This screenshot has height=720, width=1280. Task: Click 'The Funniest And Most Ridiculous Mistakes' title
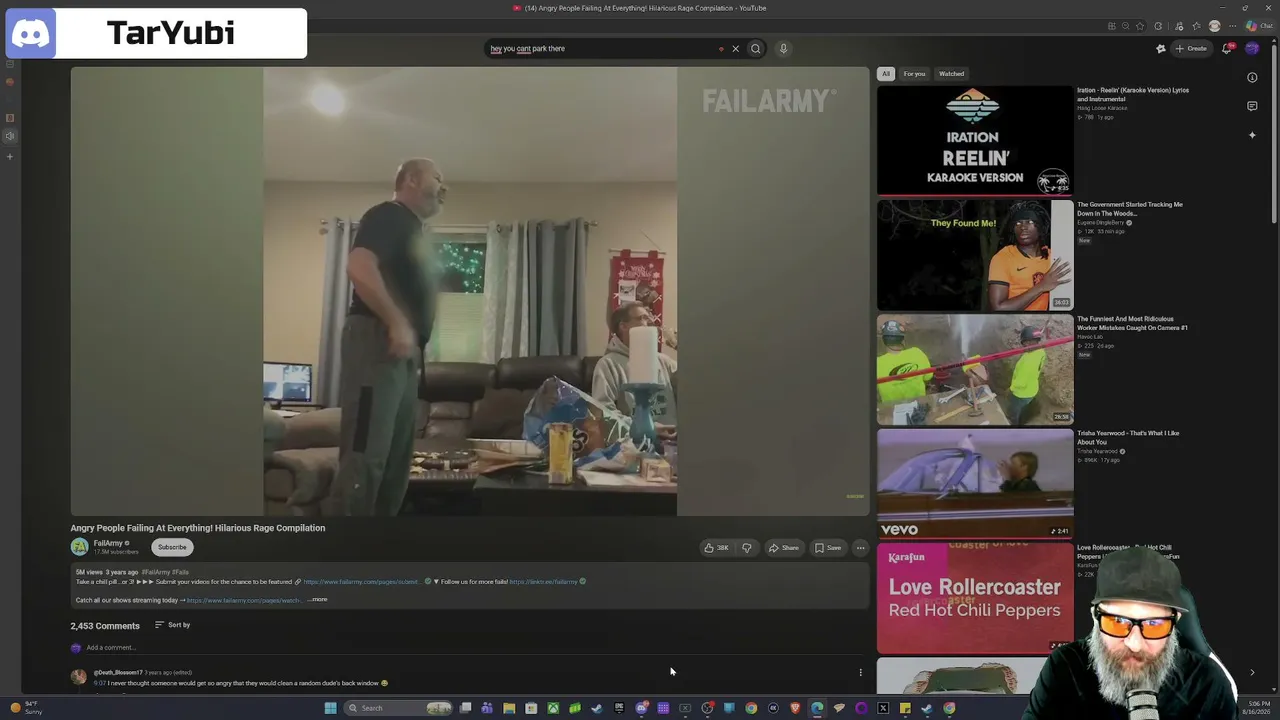[x=1132, y=323]
